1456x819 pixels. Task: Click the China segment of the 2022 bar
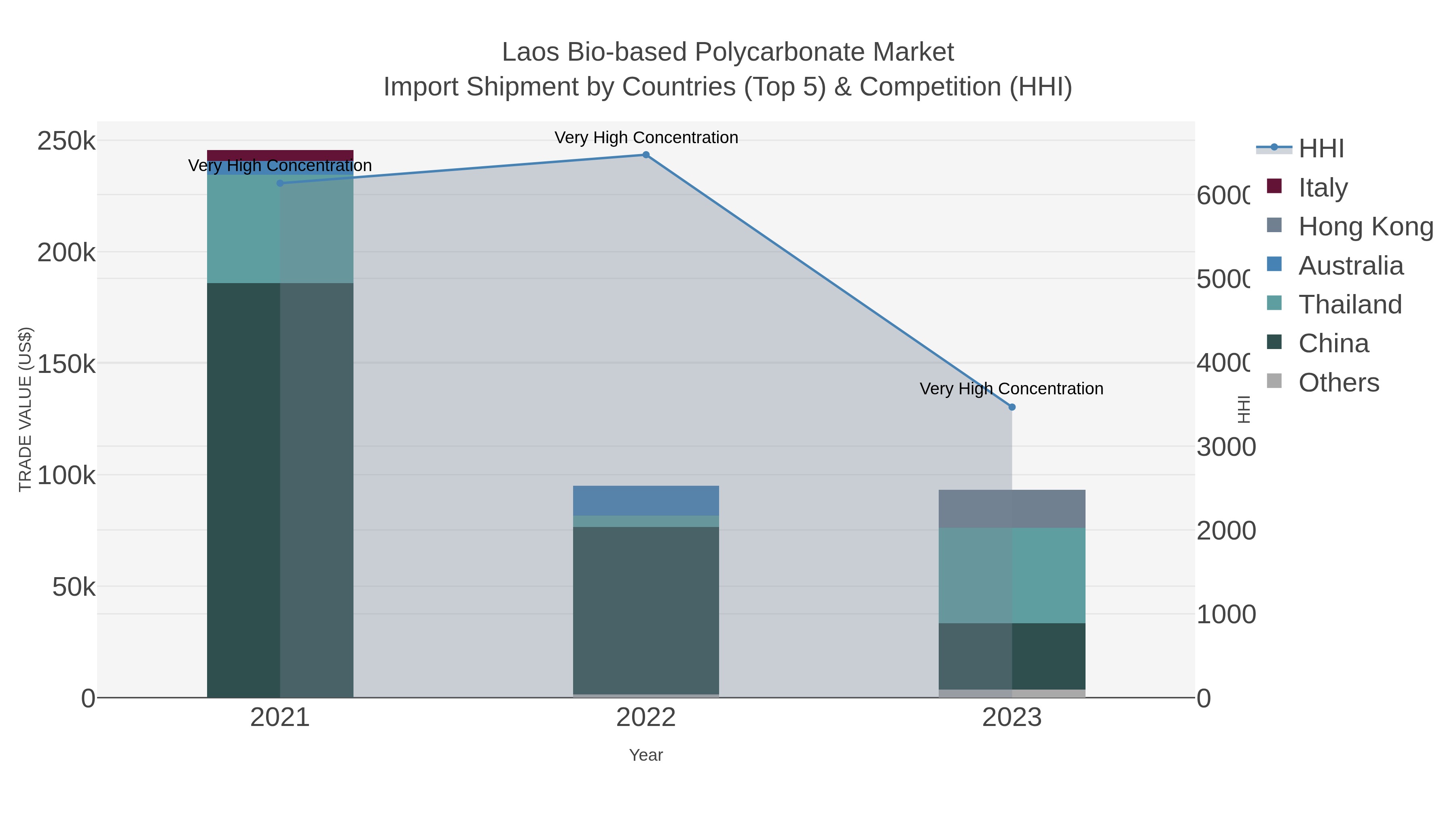click(646, 611)
